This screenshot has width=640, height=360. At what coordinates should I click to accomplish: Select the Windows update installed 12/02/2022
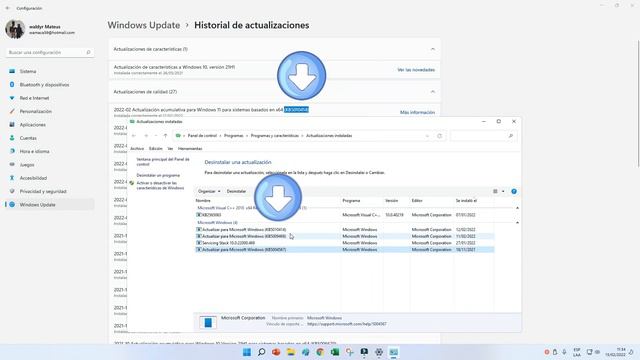point(344,230)
